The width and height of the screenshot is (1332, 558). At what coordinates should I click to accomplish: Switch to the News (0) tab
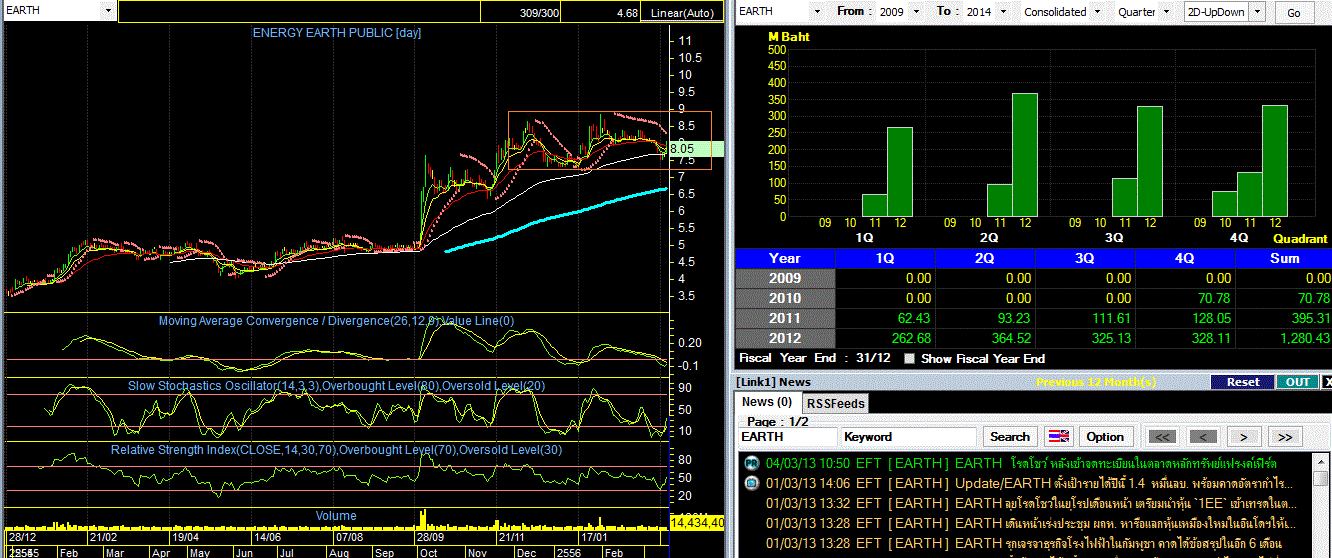(766, 401)
